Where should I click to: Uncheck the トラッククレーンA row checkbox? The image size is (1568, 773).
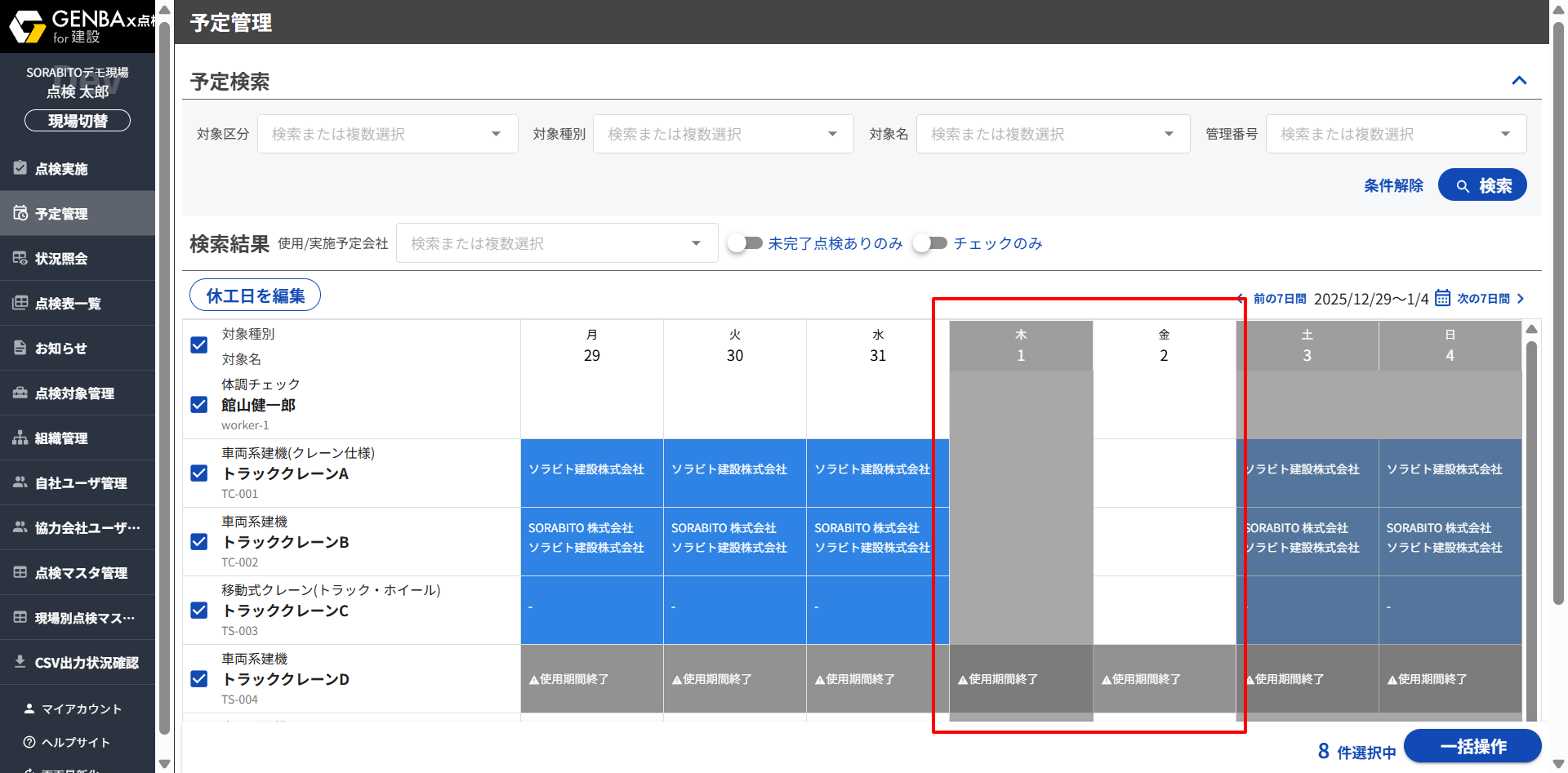coord(199,473)
